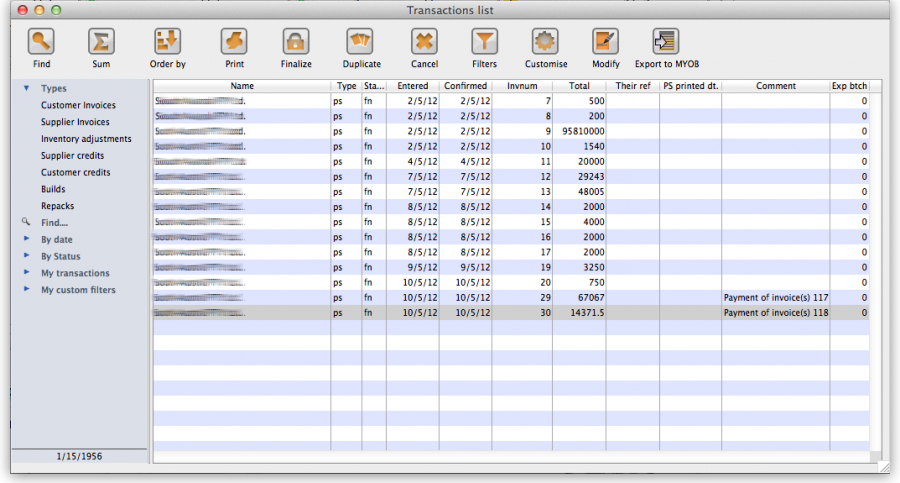Expand the By Status section

(27, 257)
